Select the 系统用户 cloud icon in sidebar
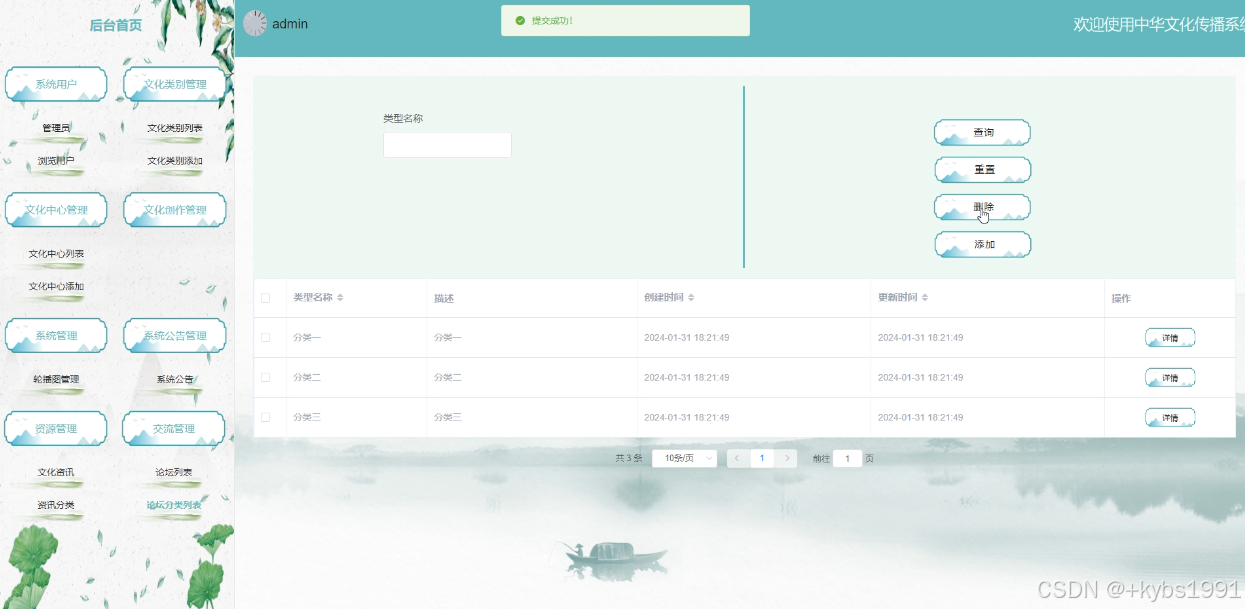This screenshot has width=1245, height=609. coord(56,84)
